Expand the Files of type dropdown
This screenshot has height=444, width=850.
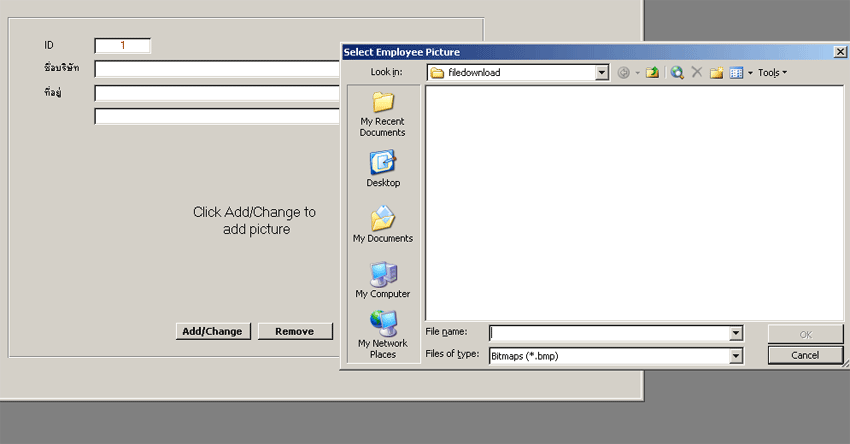click(x=736, y=356)
